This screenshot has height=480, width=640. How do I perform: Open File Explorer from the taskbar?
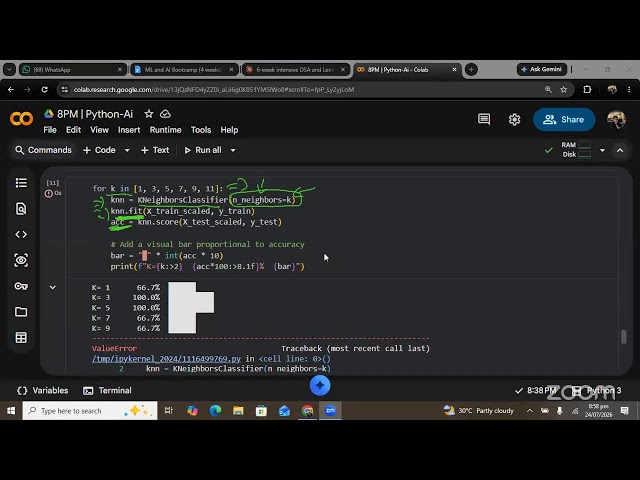pos(238,411)
